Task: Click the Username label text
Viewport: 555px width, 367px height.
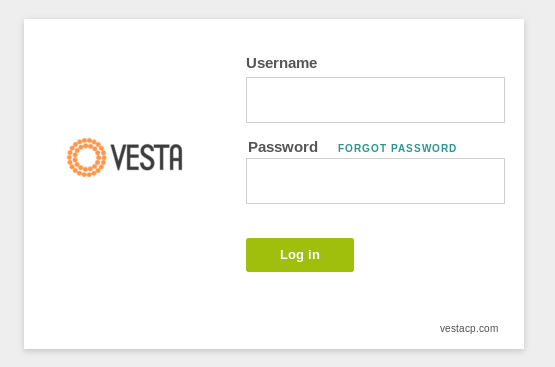Action: click(281, 63)
